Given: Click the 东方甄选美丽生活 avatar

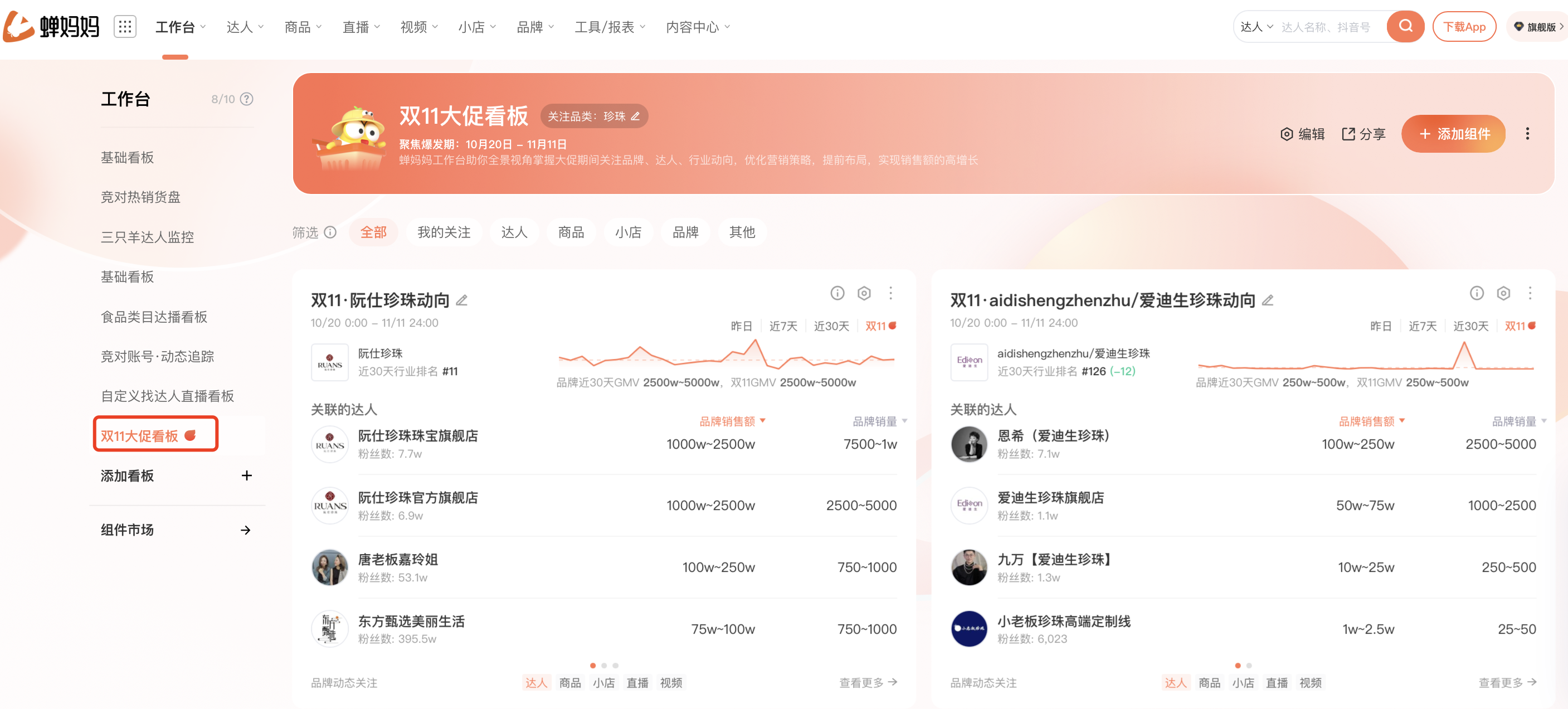Looking at the screenshot, I should coord(330,629).
